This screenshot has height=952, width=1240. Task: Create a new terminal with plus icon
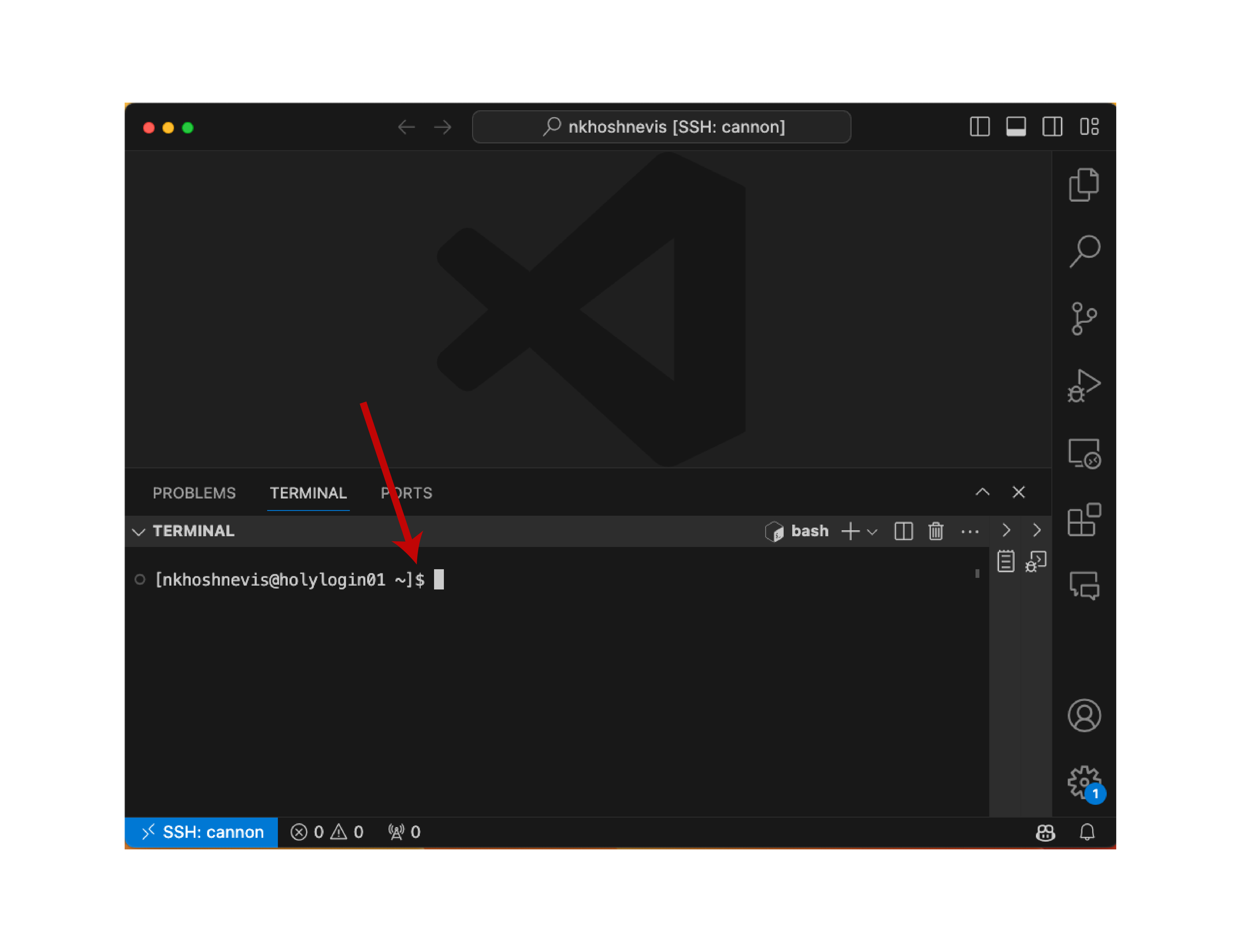pyautogui.click(x=850, y=531)
